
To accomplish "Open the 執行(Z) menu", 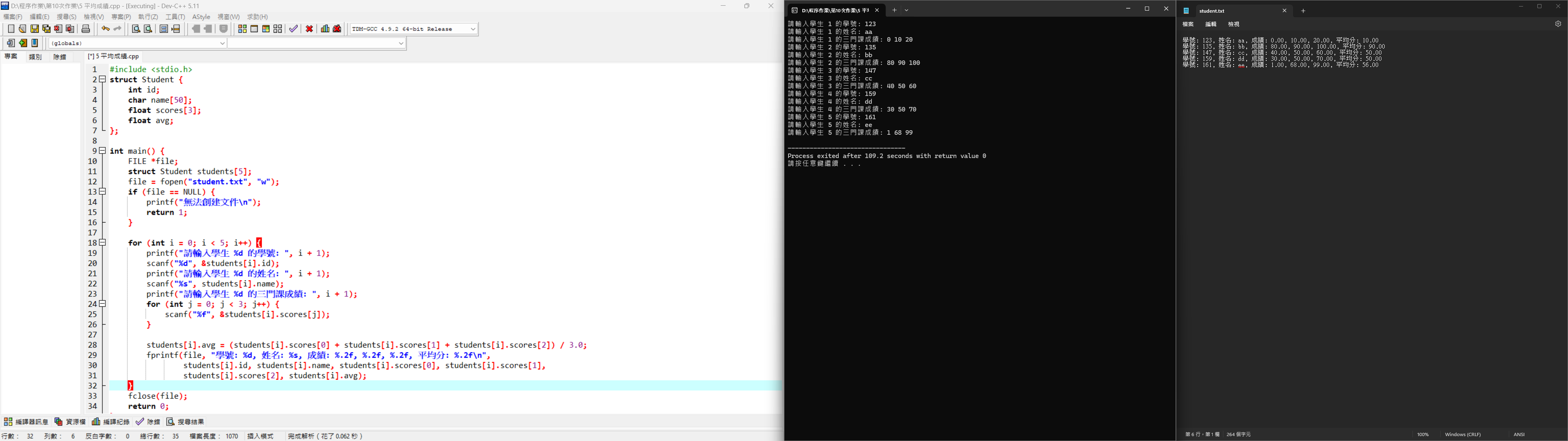I will [148, 17].
